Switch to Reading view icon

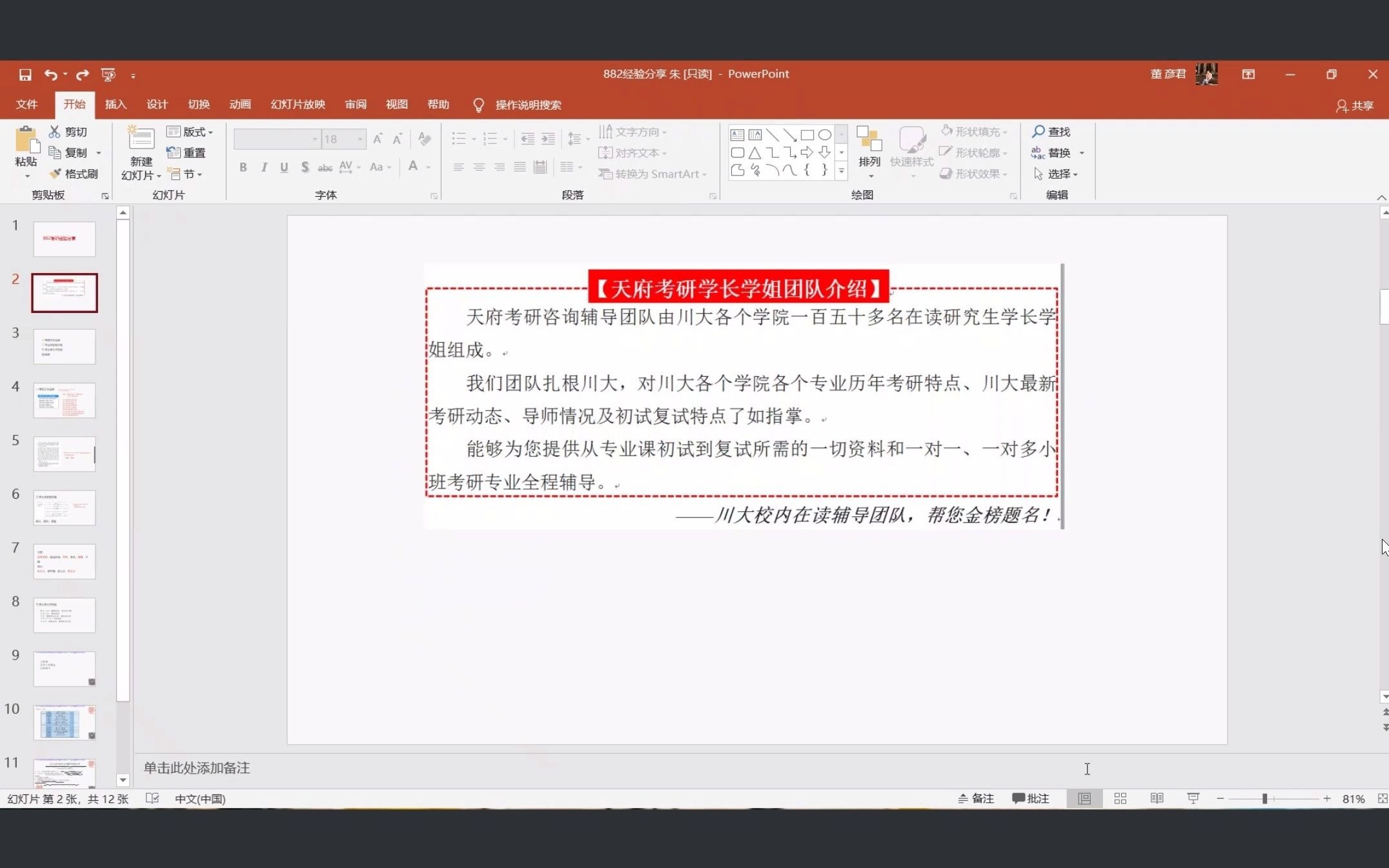pos(1157,799)
